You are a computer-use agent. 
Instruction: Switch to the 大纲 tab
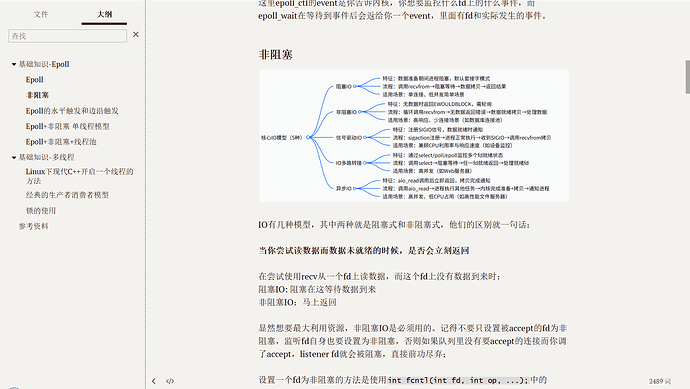[x=104, y=15]
